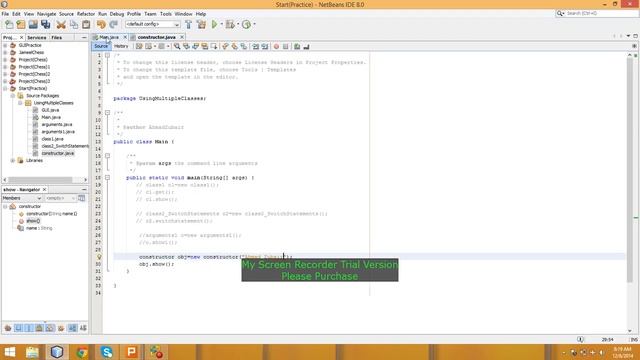Click the Stop Macro Recording icon
The height and width of the screenshot is (360, 640).
[286, 47]
